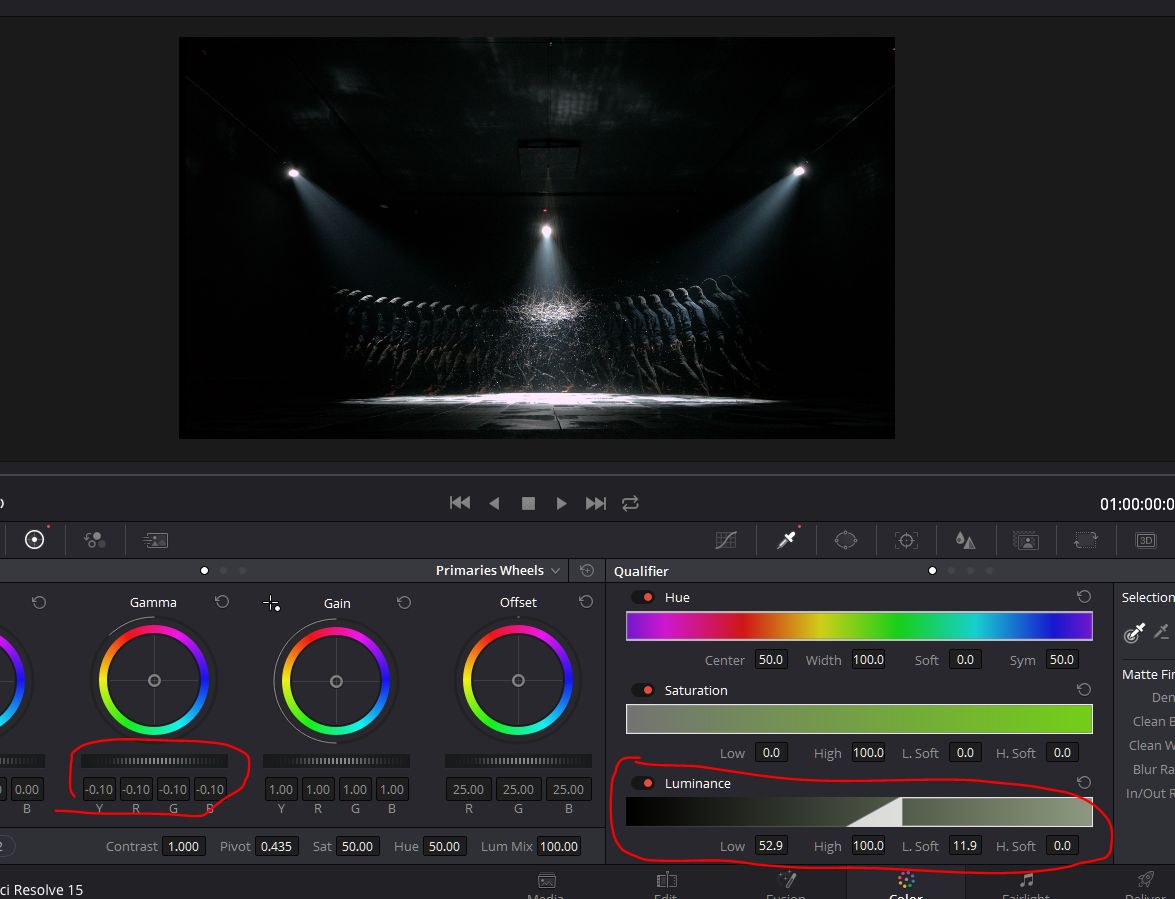Reset the Saturation qualifier
Screen dimensions: 1175x899
click(1084, 689)
